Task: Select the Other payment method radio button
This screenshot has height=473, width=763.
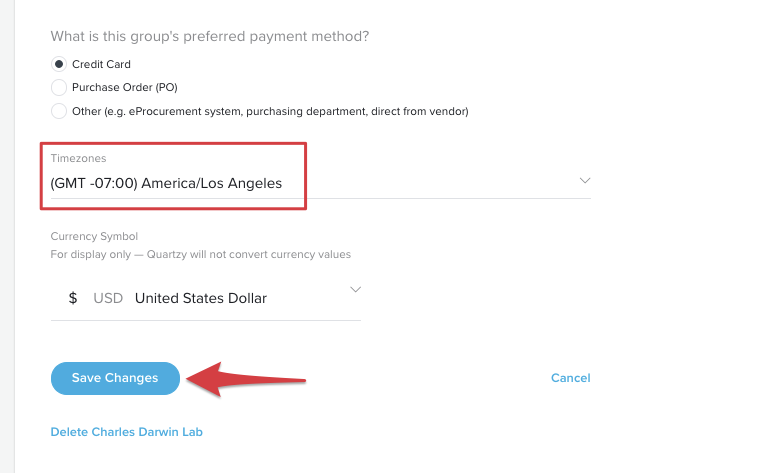Action: coord(59,111)
